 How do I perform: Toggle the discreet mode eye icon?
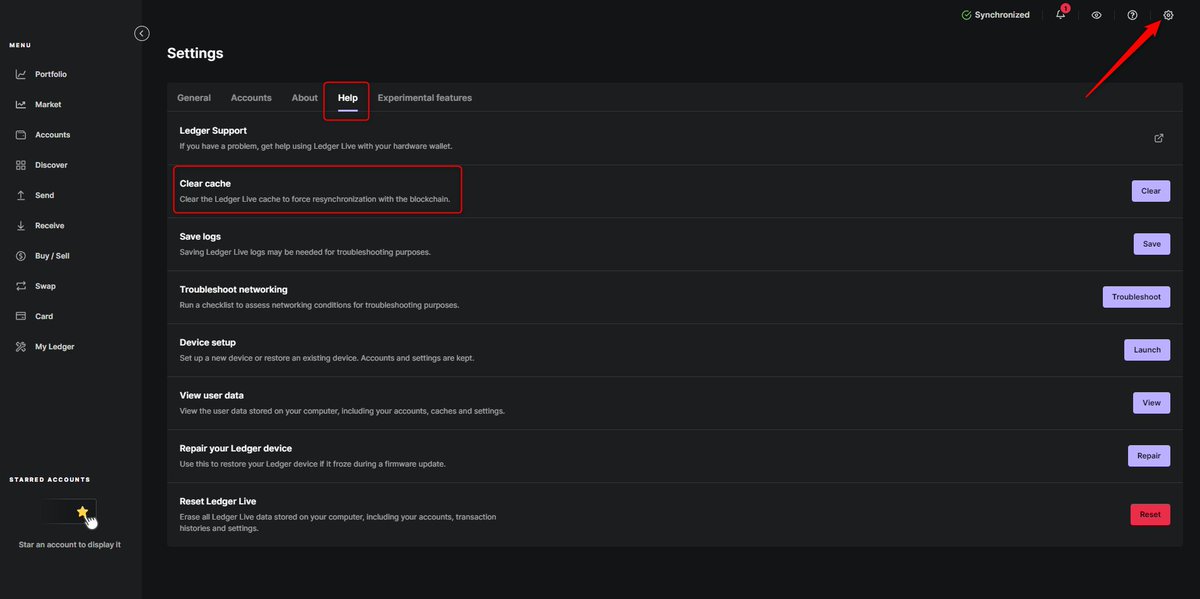coord(1097,15)
